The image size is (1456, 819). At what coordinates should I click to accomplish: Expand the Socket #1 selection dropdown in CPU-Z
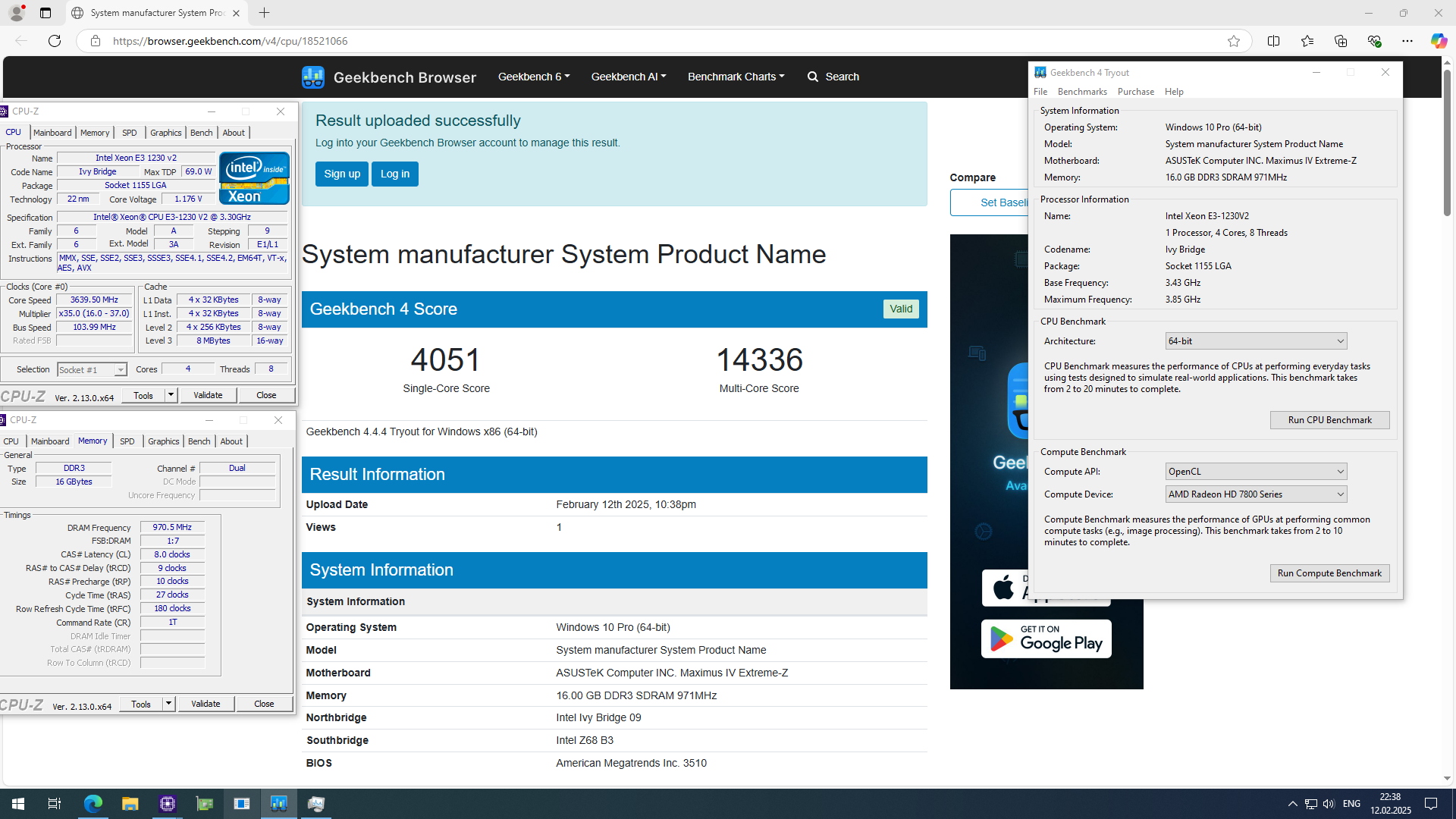120,370
